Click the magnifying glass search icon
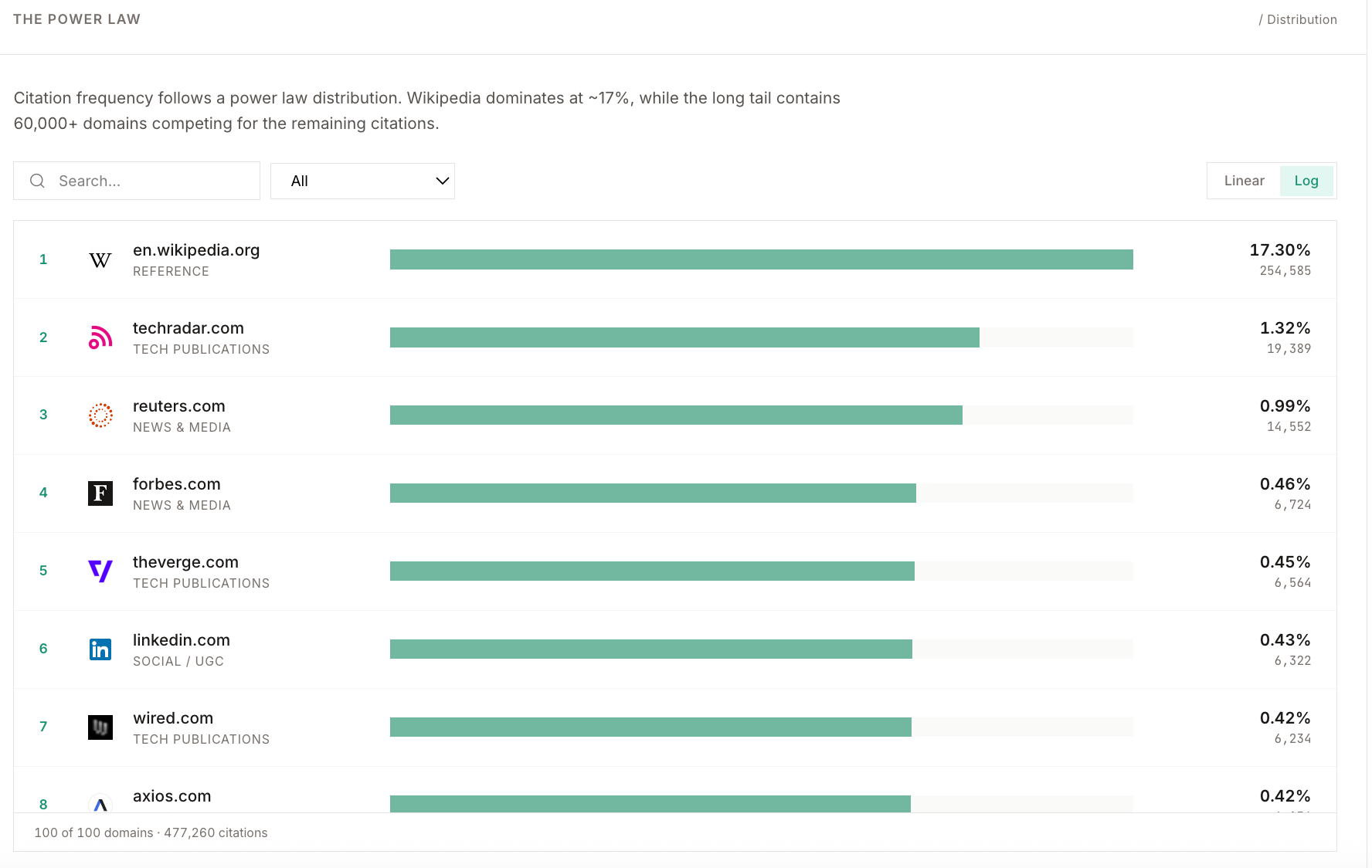Screen dimensions: 1372x868 37,181
